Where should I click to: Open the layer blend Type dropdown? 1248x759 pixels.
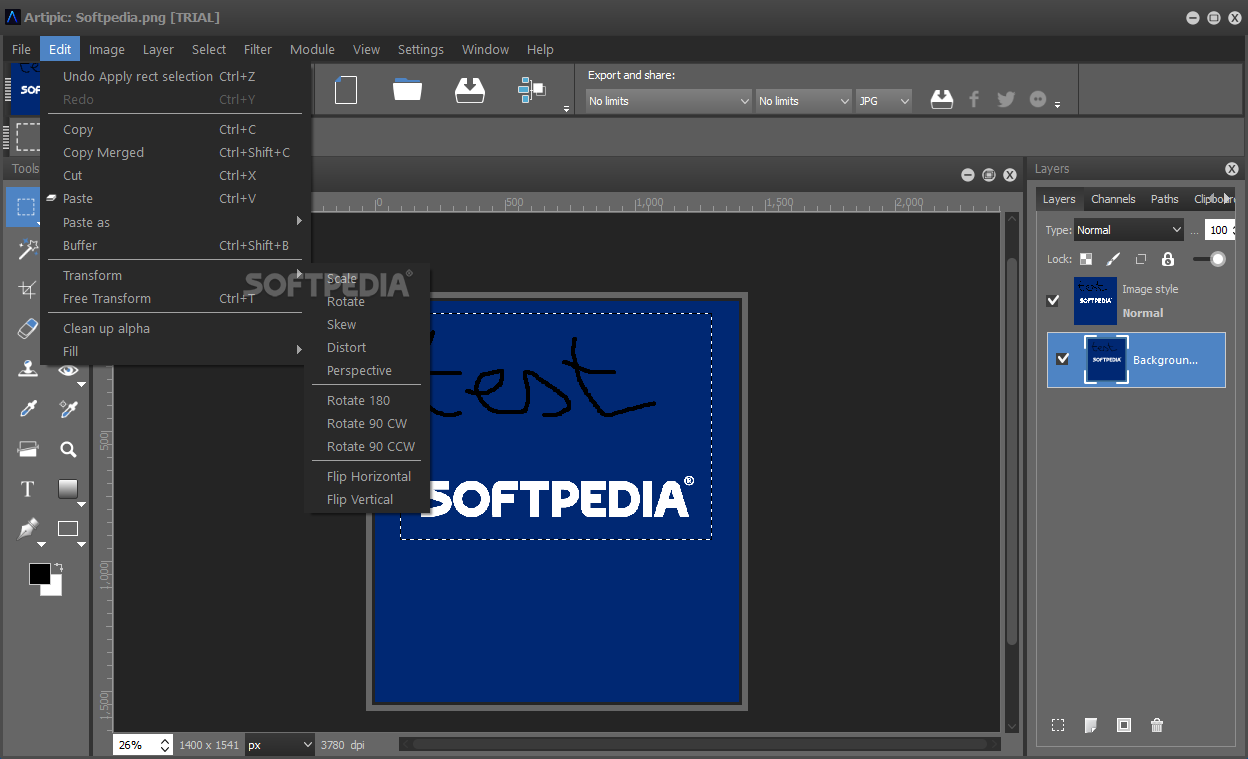point(1129,230)
